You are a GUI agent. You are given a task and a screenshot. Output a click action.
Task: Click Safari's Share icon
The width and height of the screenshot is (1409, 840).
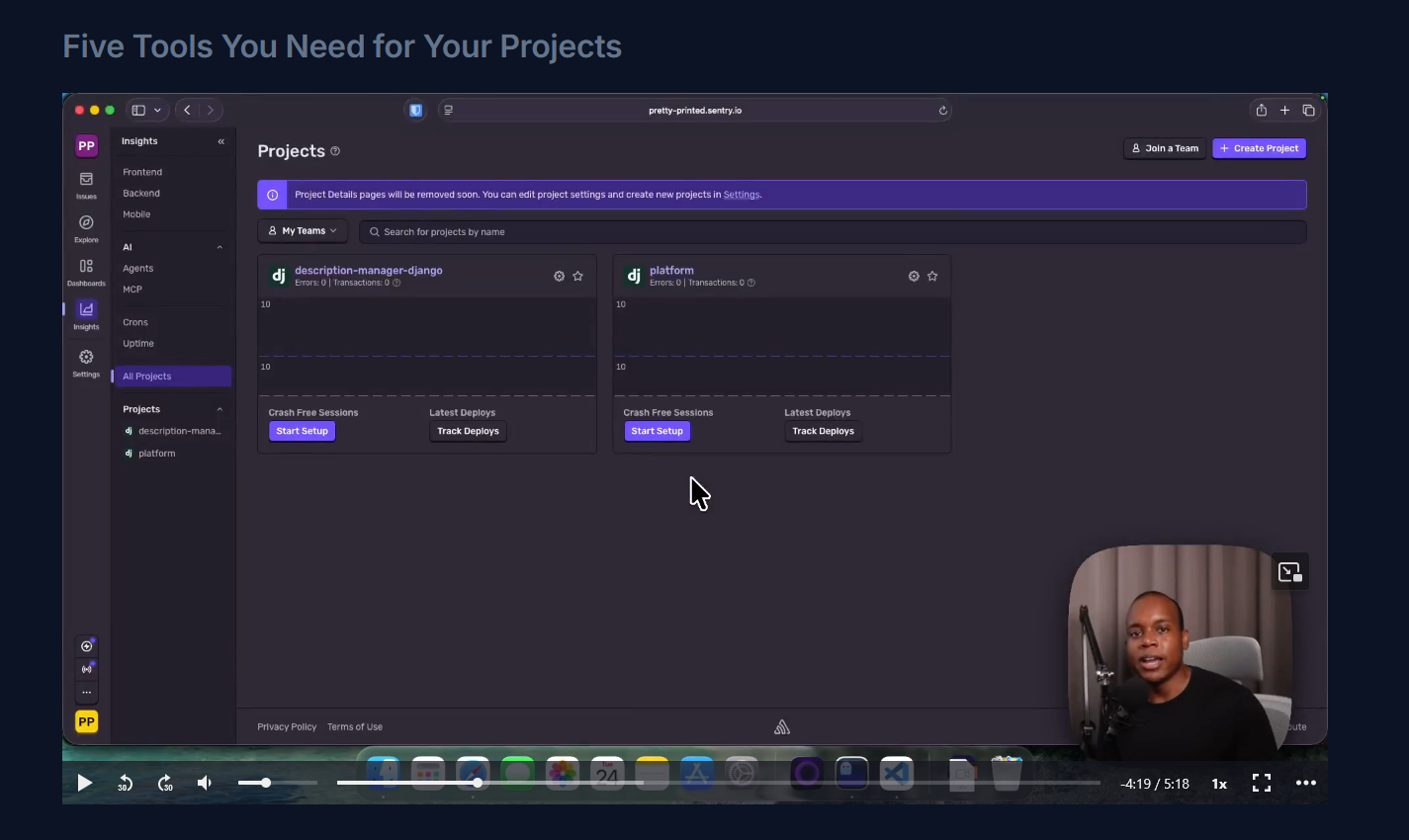(1261, 110)
